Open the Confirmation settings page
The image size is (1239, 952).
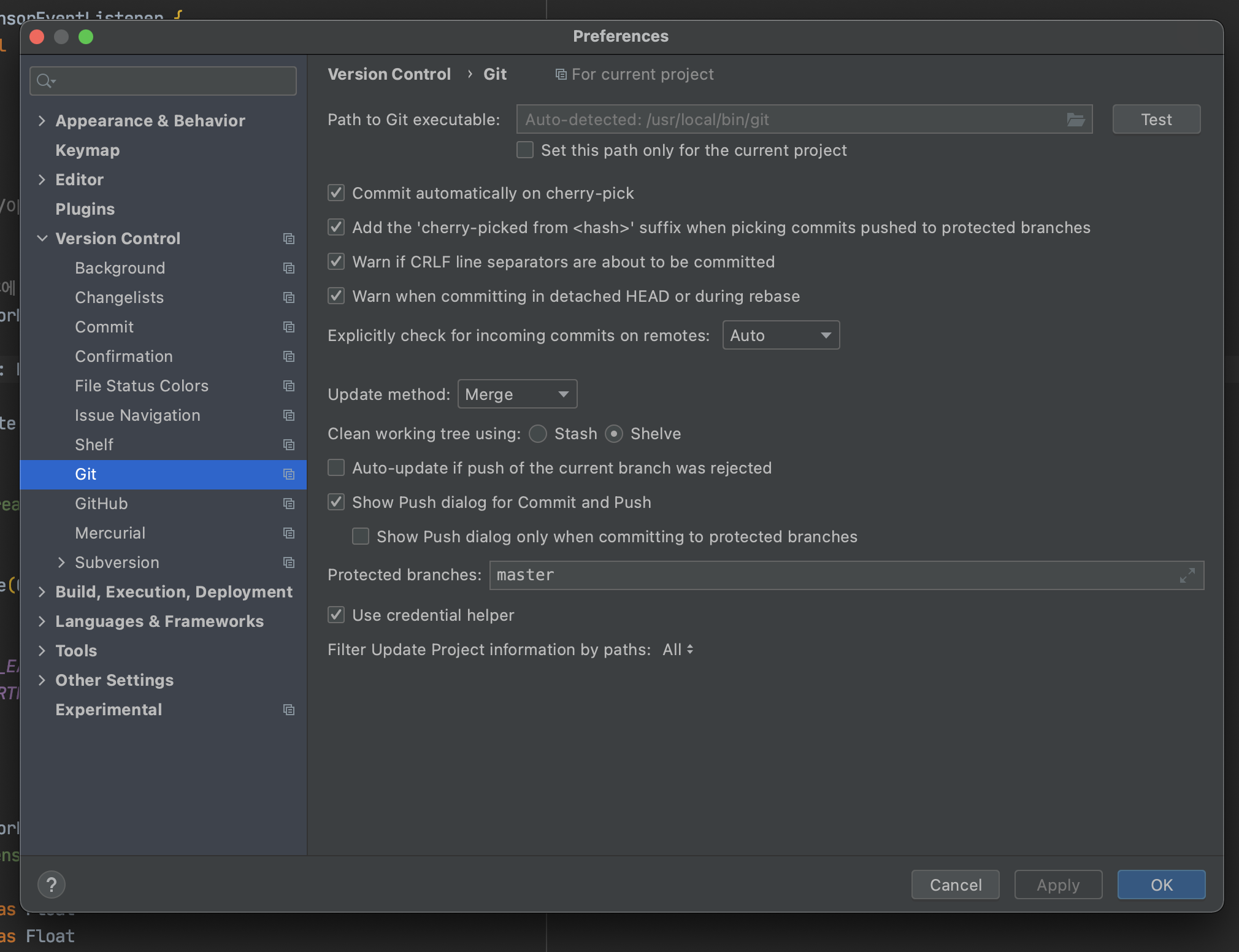click(163, 356)
